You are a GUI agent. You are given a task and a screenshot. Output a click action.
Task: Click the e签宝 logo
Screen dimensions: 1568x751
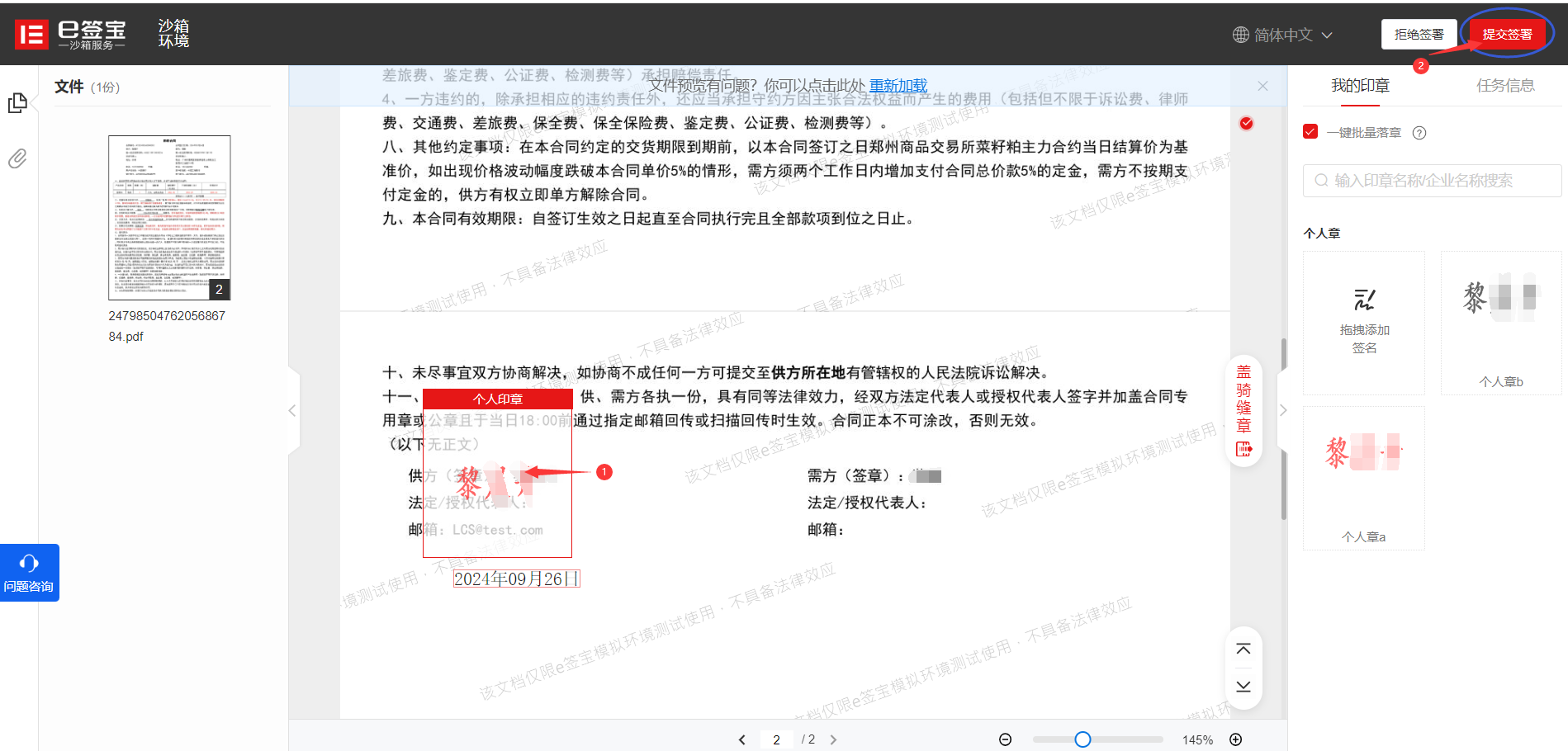point(71,34)
